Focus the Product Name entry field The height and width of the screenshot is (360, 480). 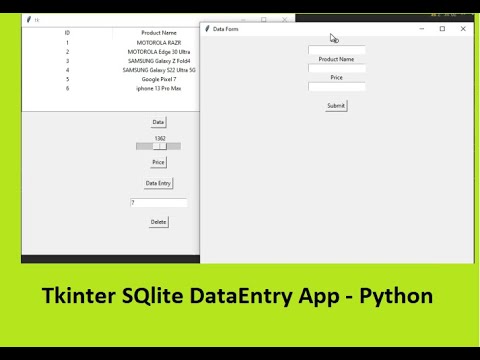pyautogui.click(x=337, y=68)
